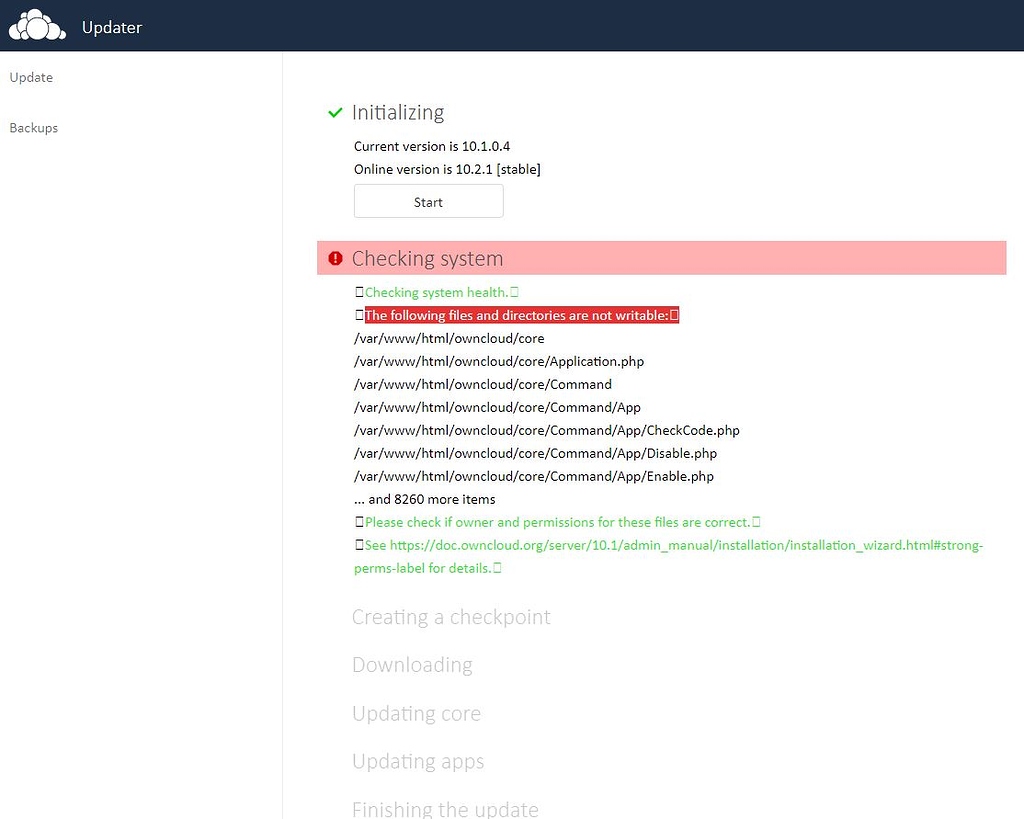Click the 'Updating apps' step
Image resolution: width=1024 pixels, height=819 pixels.
point(418,761)
